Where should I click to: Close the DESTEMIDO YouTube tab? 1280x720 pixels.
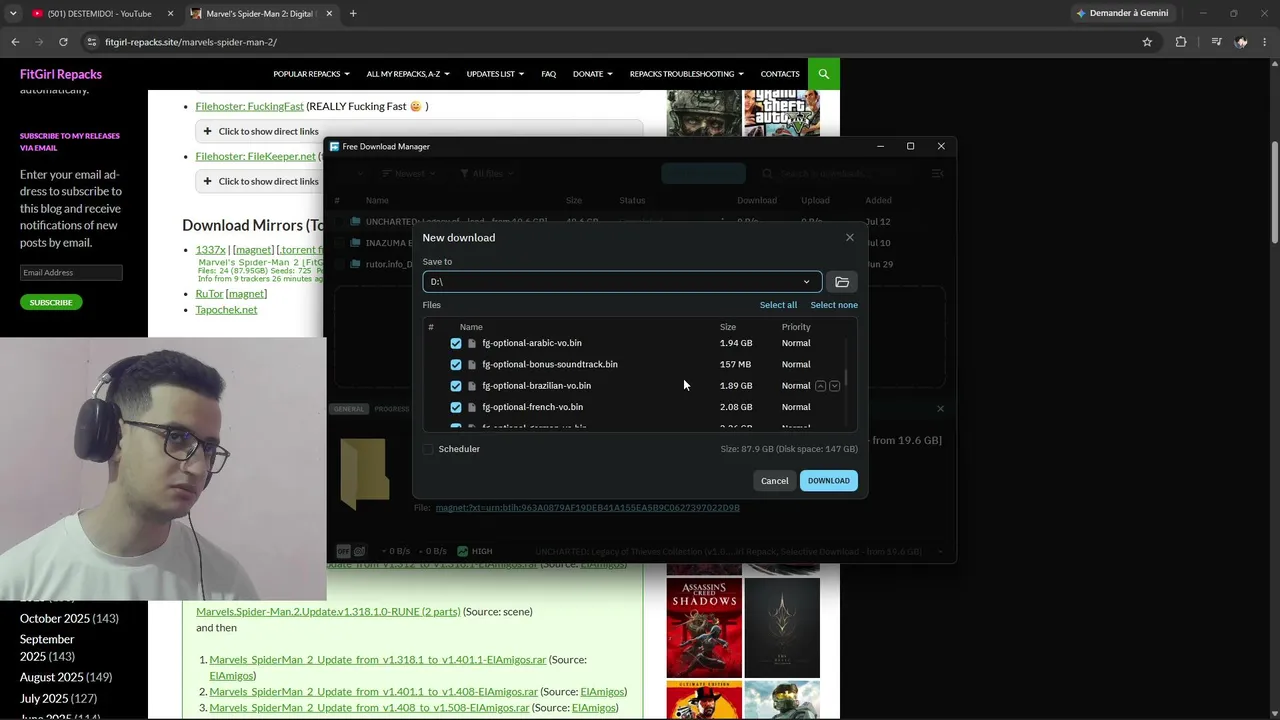170,13
